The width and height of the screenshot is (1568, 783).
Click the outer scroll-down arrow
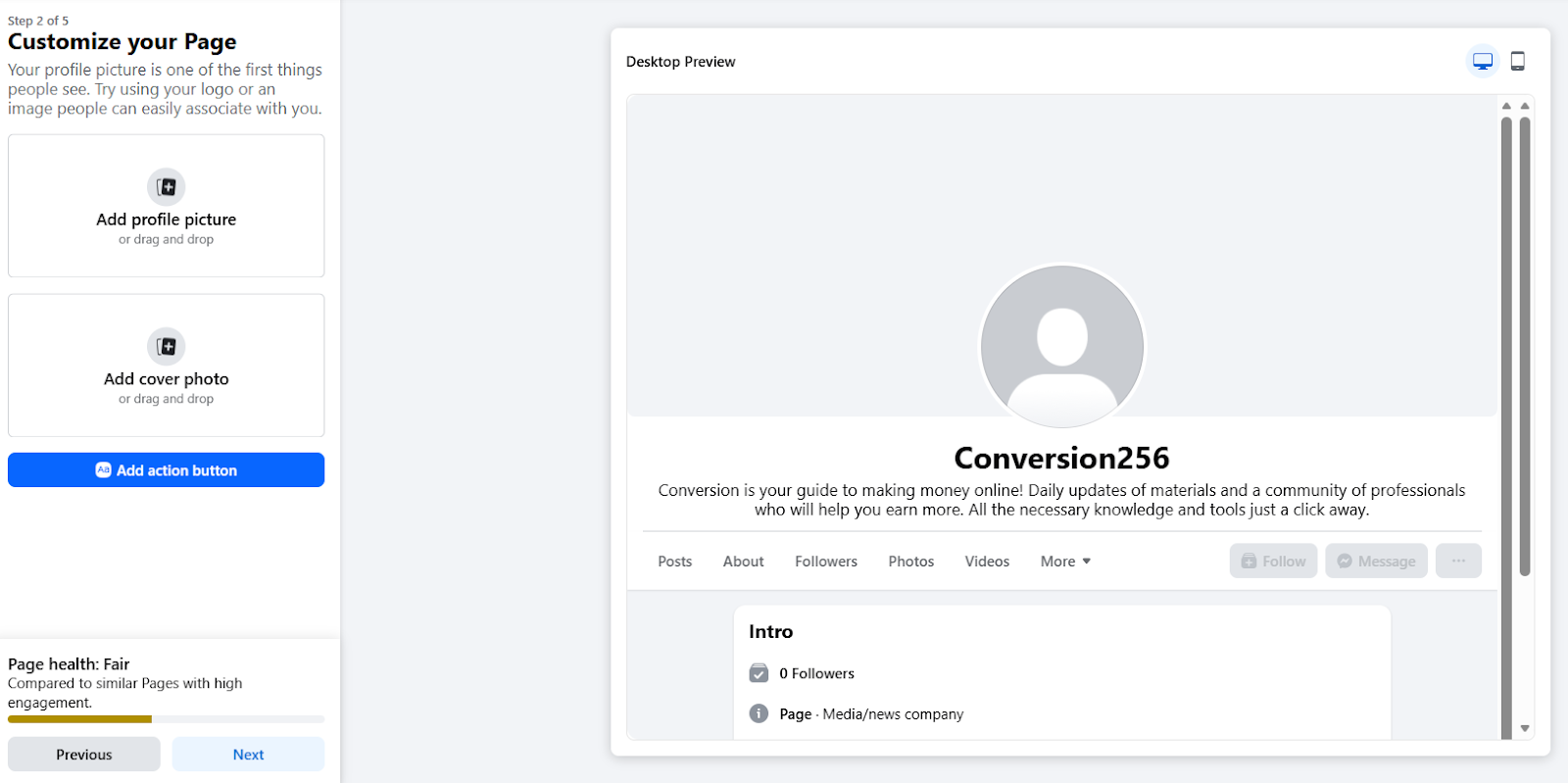point(1525,728)
